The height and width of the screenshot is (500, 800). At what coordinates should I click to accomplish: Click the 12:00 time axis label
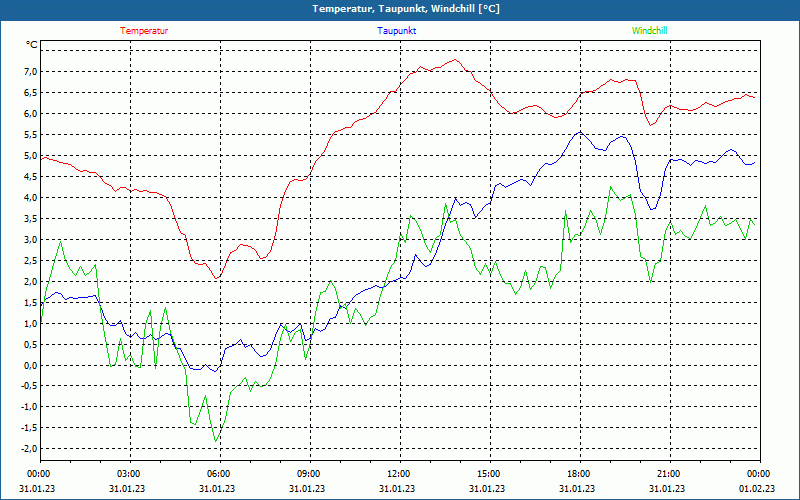[x=400, y=474]
